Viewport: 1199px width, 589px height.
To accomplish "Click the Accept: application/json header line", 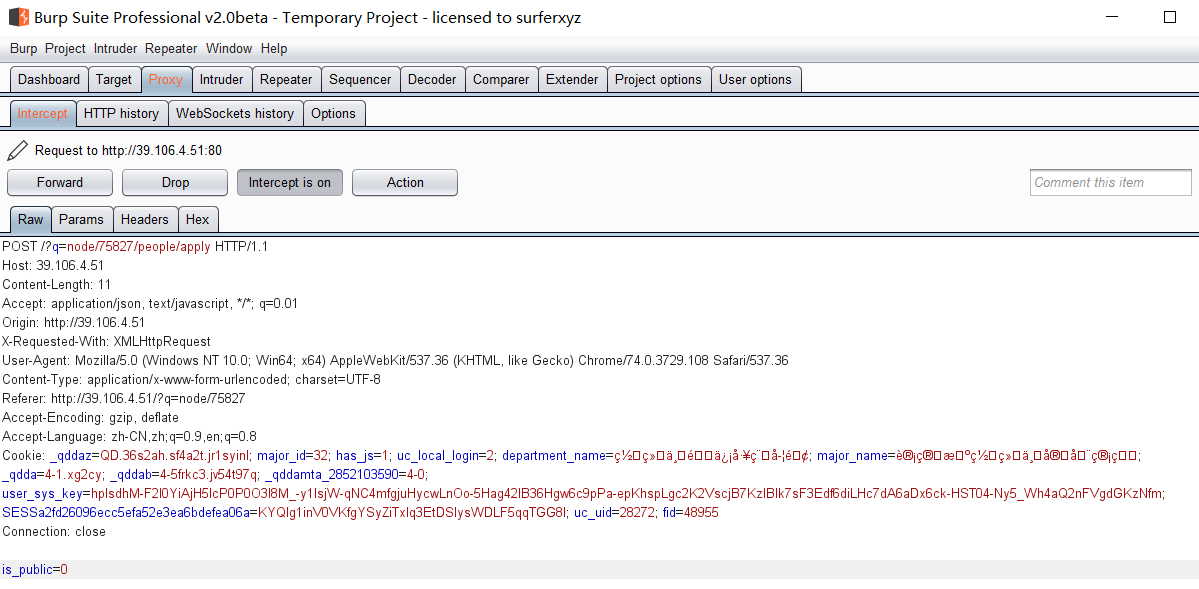I will pyautogui.click(x=150, y=304).
